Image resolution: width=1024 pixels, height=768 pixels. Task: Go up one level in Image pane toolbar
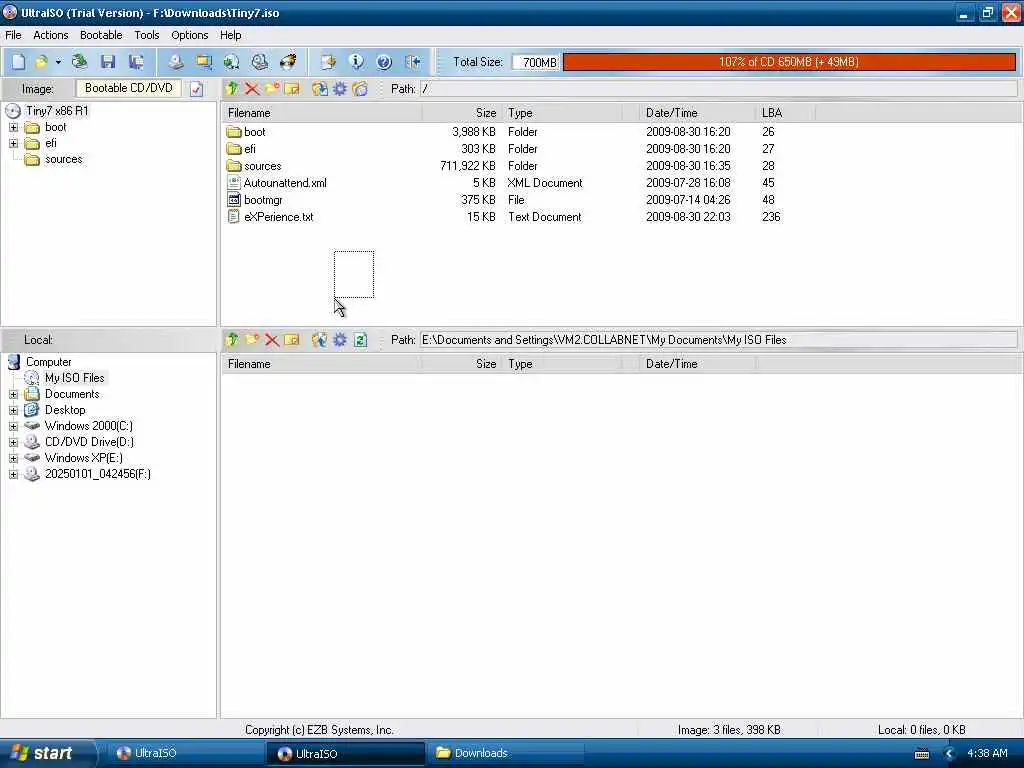[231, 89]
